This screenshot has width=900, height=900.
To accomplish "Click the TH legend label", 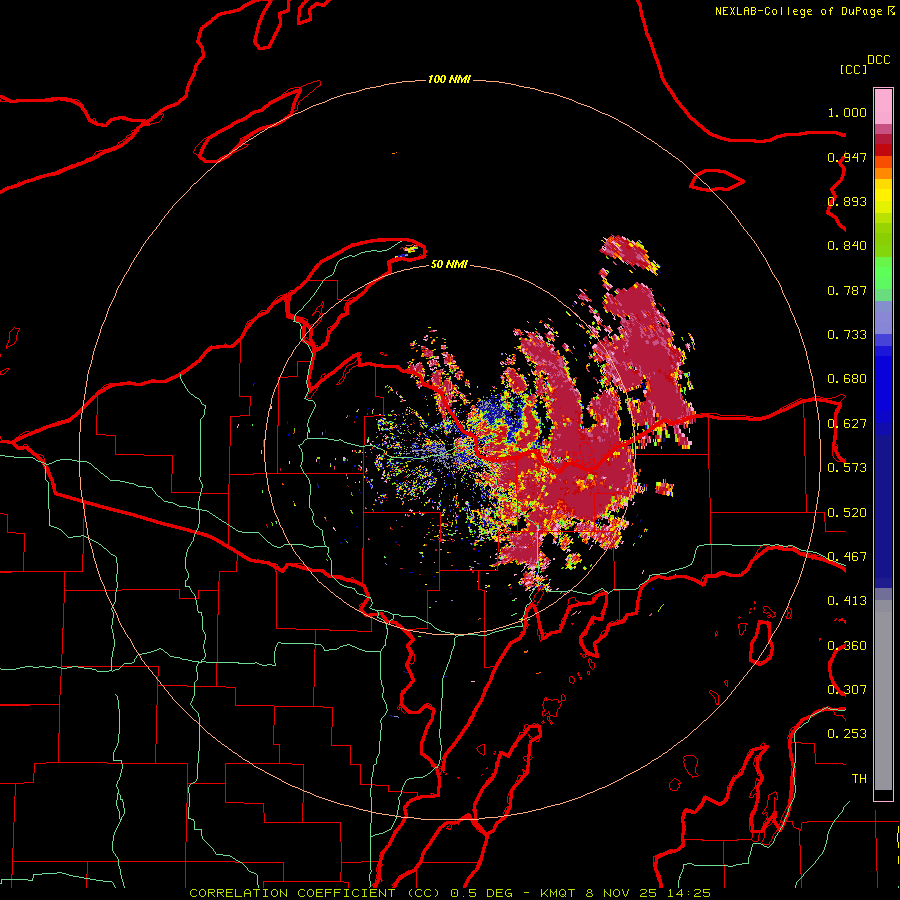I will pyautogui.click(x=859, y=779).
